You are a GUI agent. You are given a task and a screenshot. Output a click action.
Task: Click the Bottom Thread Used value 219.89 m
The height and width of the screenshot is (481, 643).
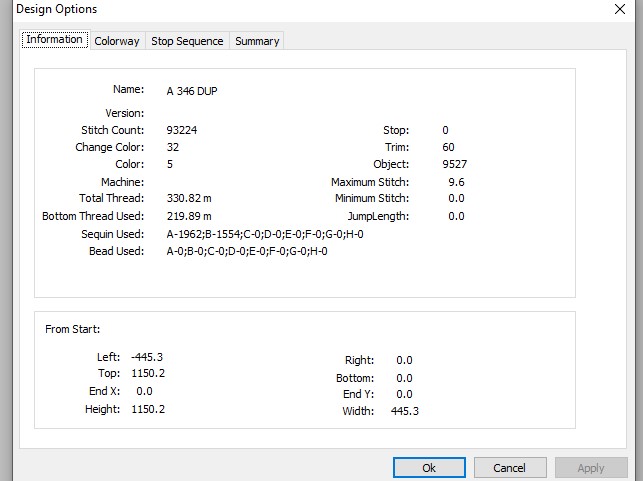pos(189,216)
